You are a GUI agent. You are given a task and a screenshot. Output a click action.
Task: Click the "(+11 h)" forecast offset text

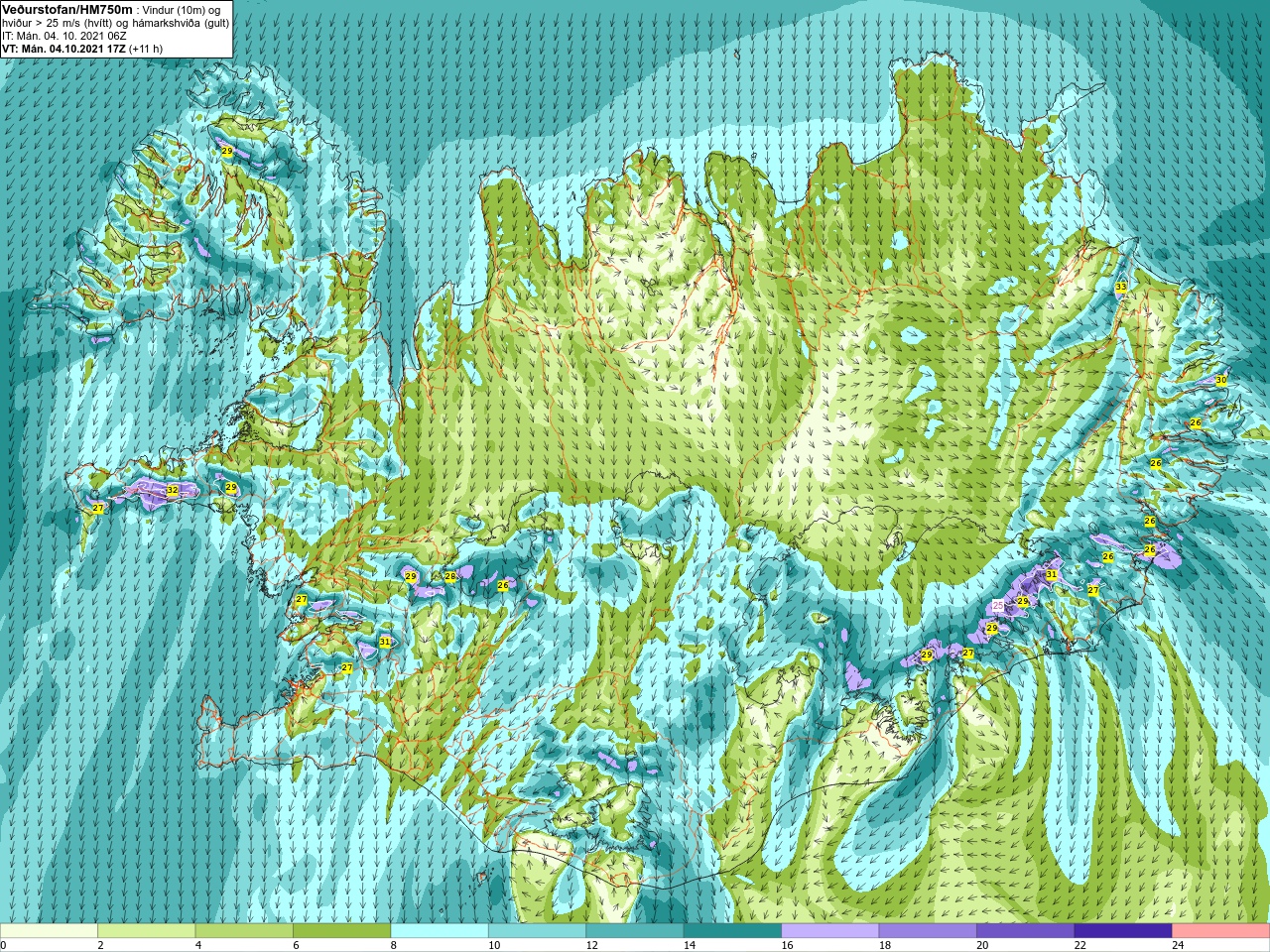[146, 48]
